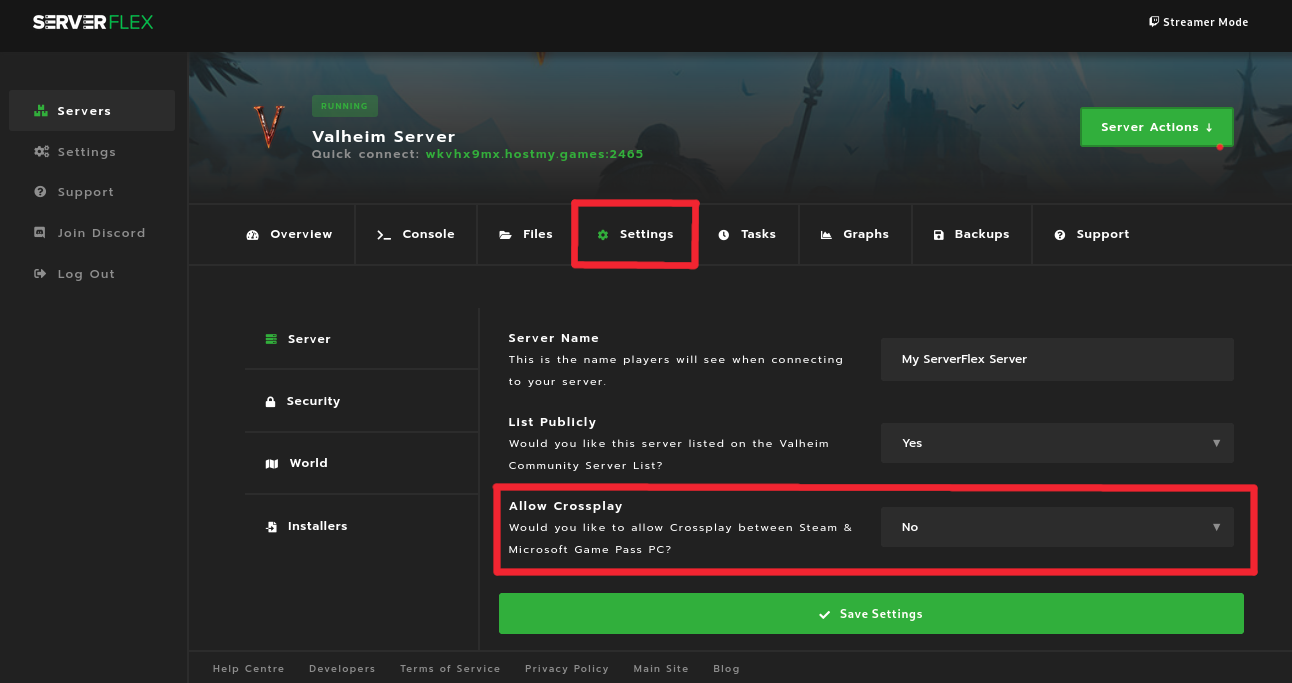1292x683 pixels.
Task: Open the Terms of Service link
Action: 450,669
